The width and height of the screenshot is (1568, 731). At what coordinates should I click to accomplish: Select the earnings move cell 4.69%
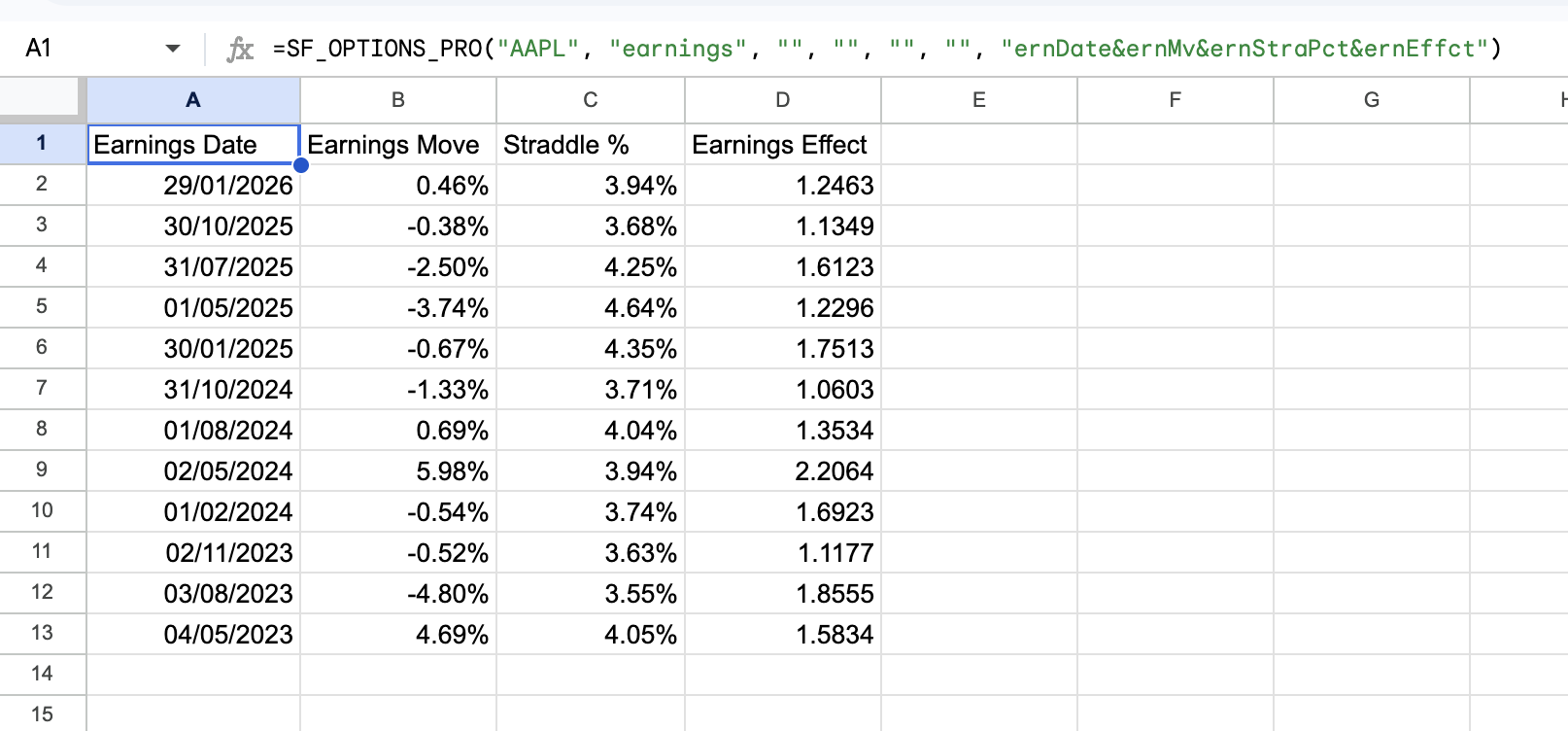398,634
